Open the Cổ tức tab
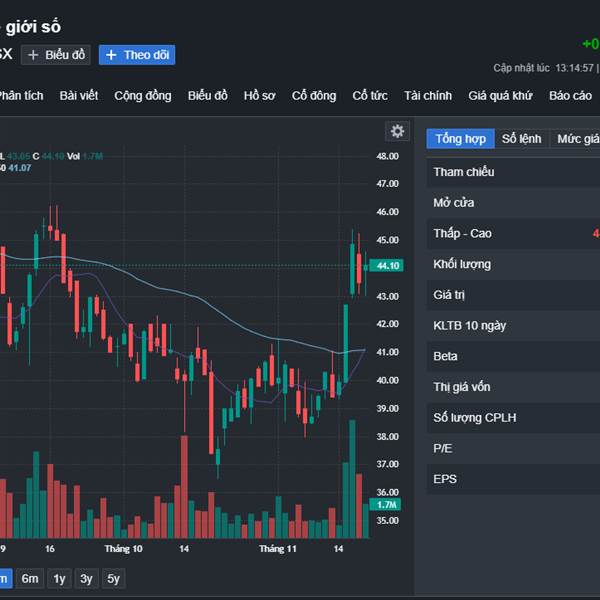This screenshot has height=600, width=600. point(370,96)
